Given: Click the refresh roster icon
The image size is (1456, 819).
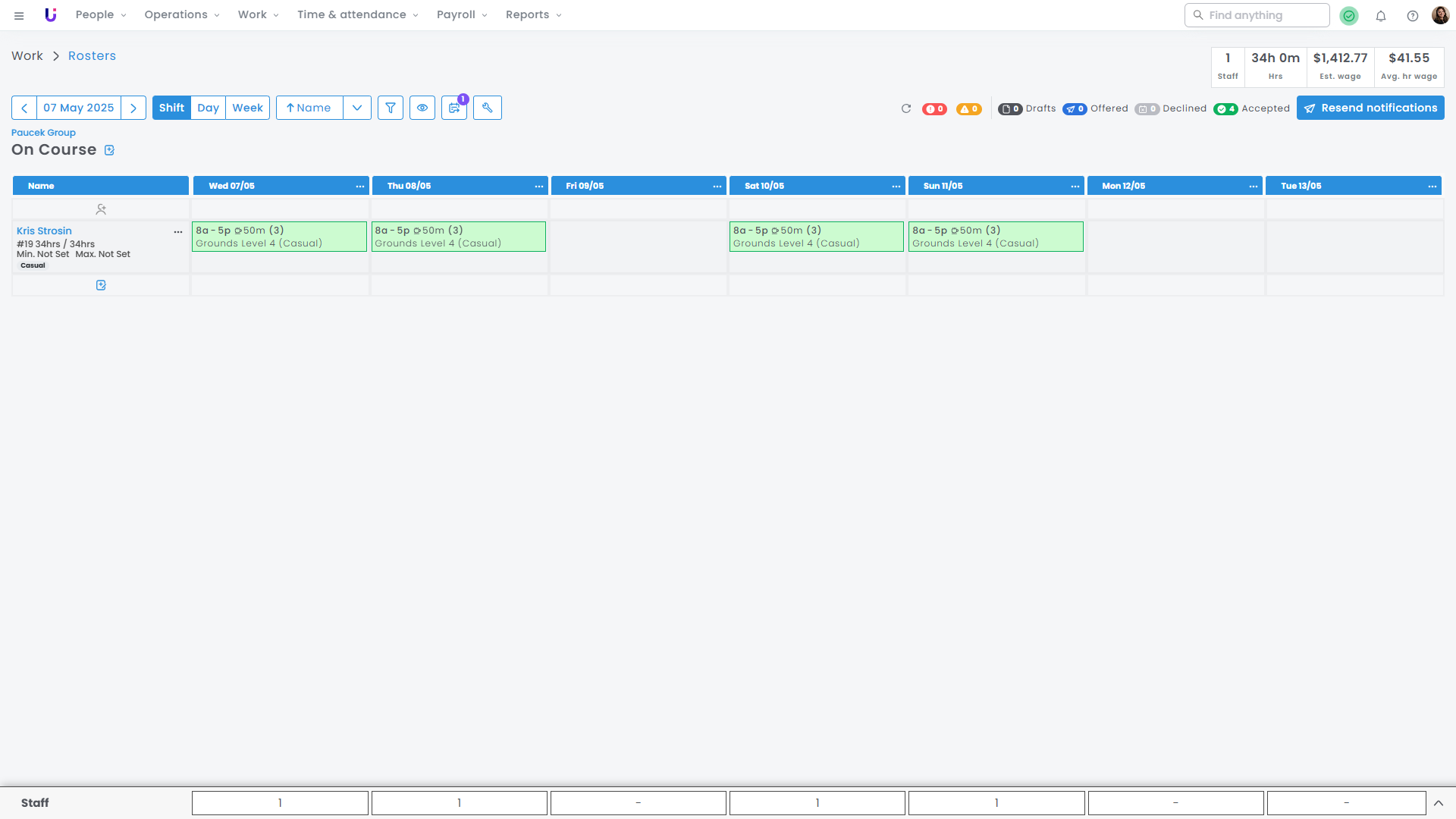Looking at the screenshot, I should coord(905,108).
